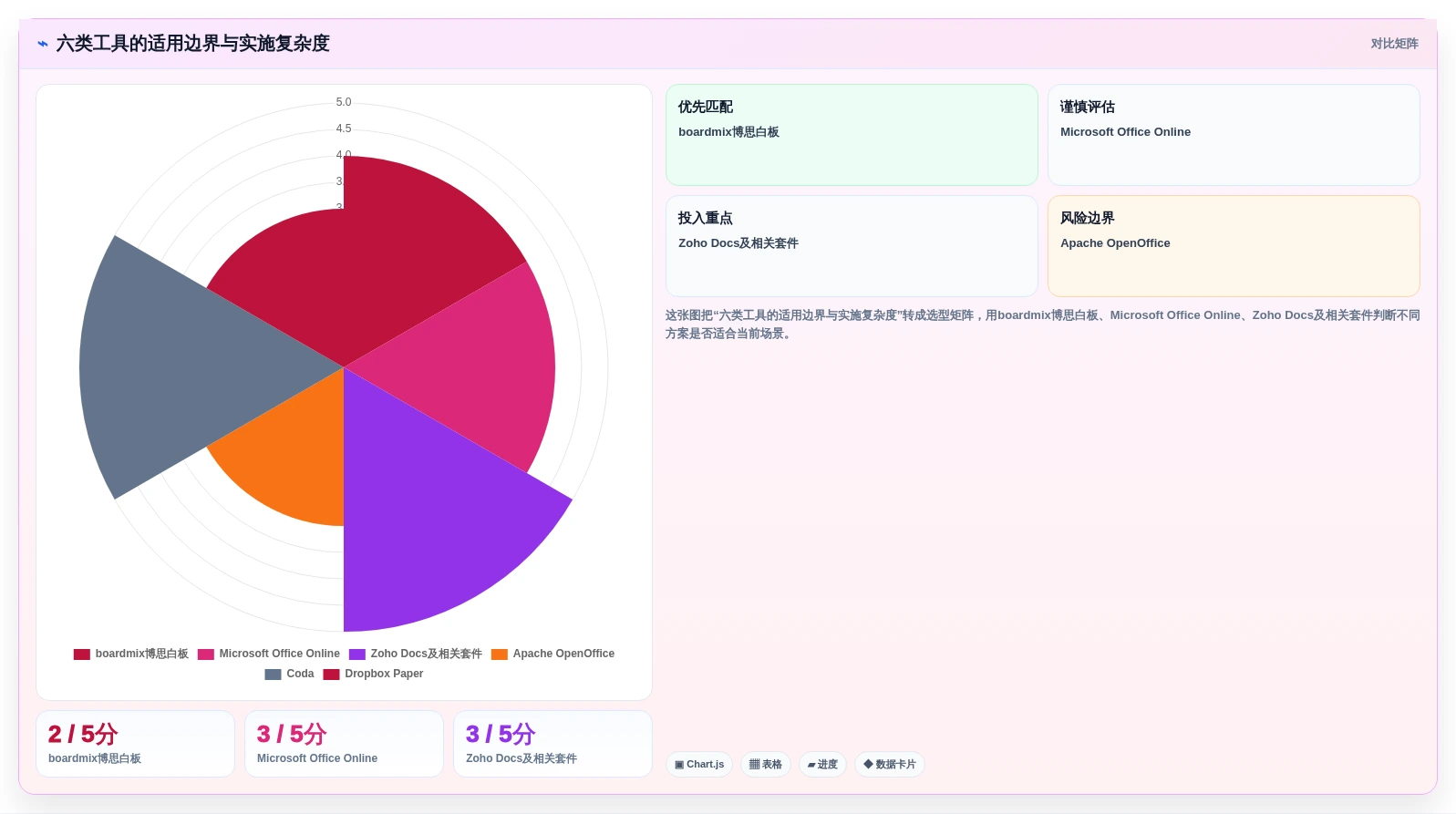Click Apache OpenOffice text in 风险边界 card

tap(1115, 243)
